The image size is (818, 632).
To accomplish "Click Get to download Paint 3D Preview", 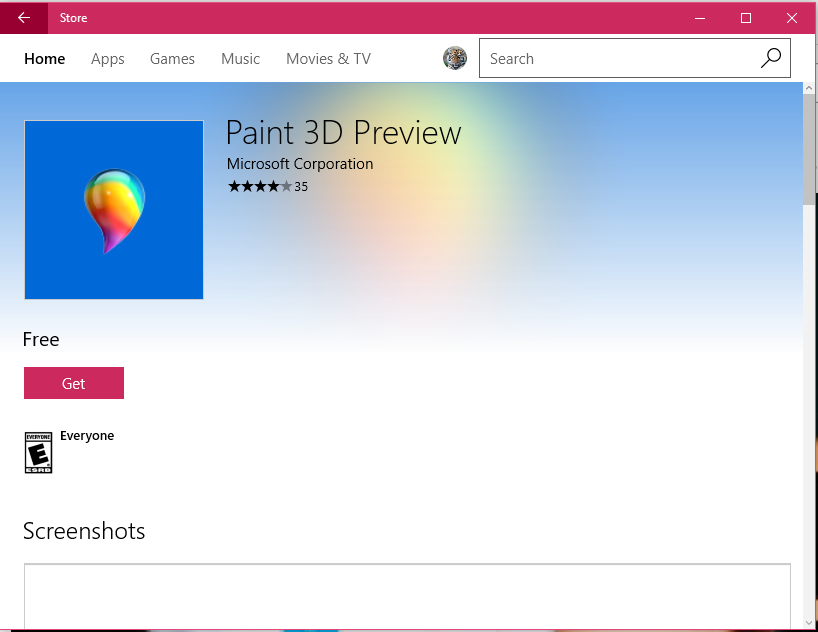I will coord(73,383).
